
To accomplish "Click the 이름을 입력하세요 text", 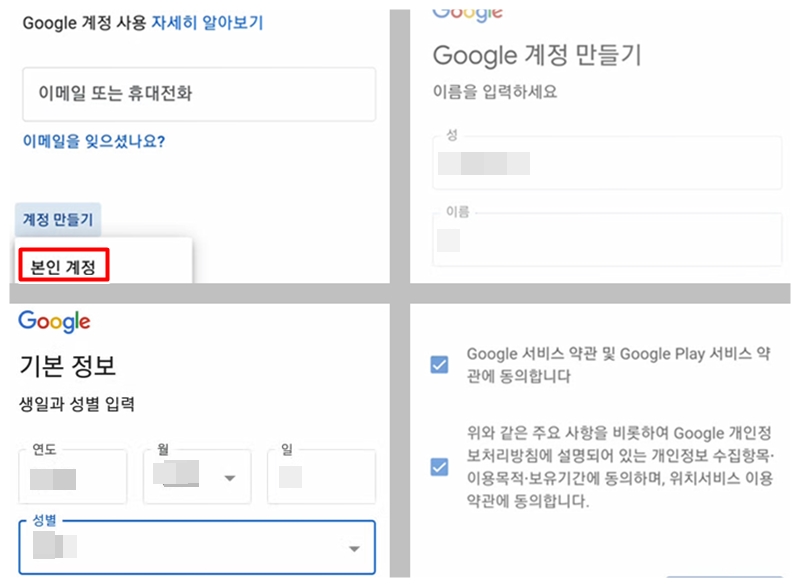I will pos(495,92).
